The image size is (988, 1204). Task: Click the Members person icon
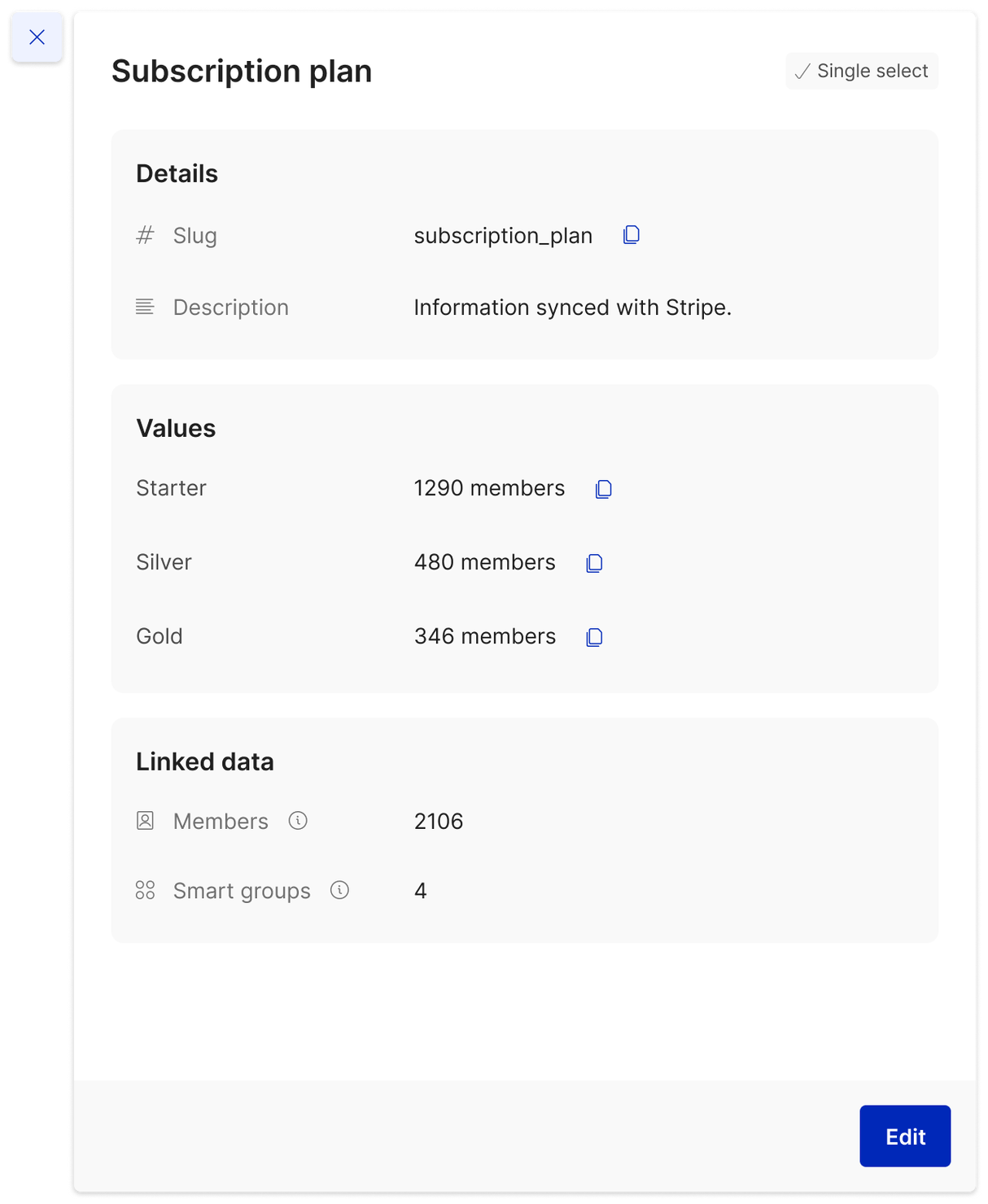click(145, 821)
